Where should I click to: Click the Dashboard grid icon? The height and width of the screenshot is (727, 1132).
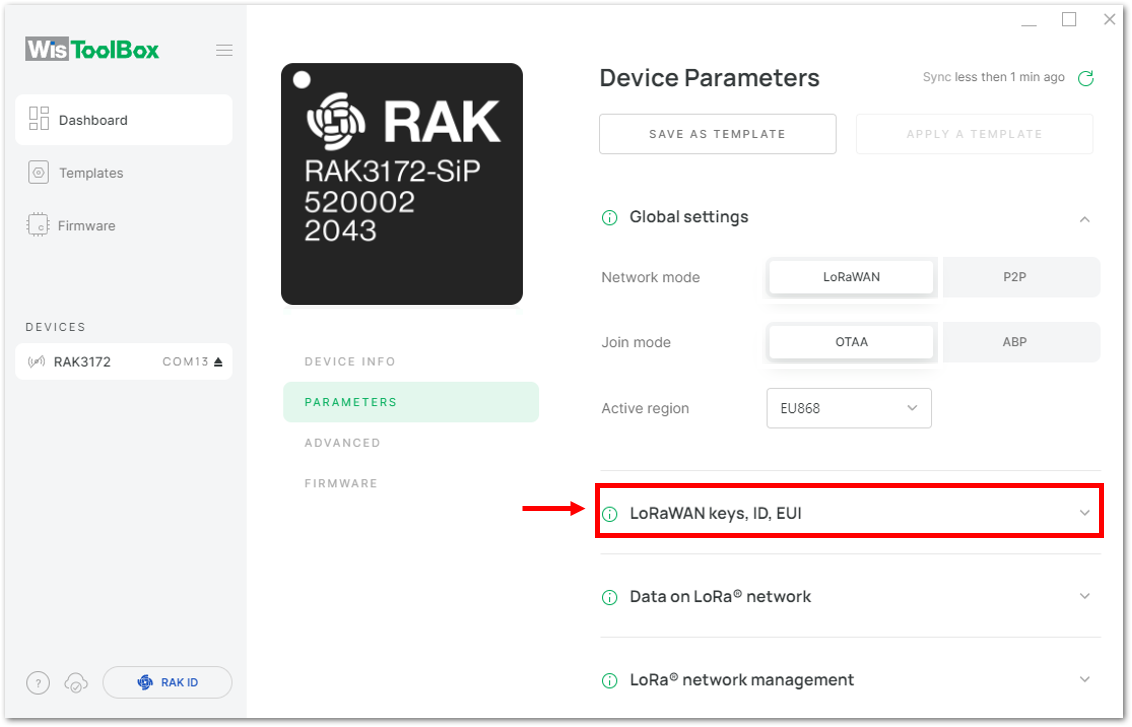38,118
